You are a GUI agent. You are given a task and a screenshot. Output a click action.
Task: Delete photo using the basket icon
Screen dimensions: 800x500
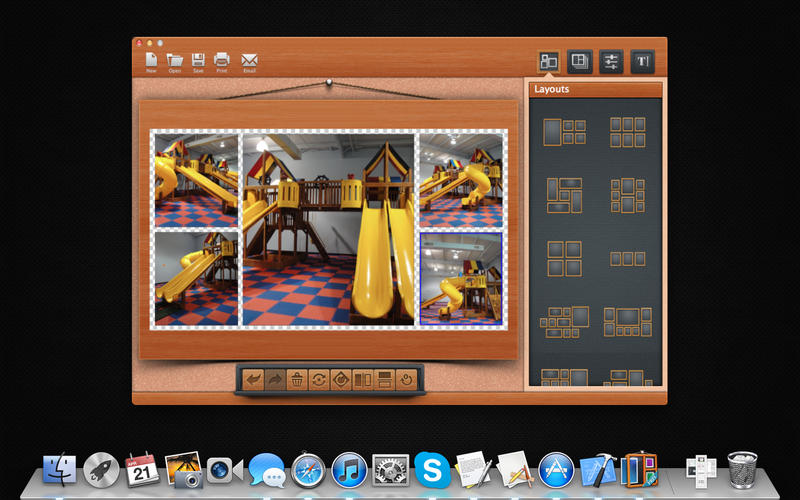pos(297,380)
